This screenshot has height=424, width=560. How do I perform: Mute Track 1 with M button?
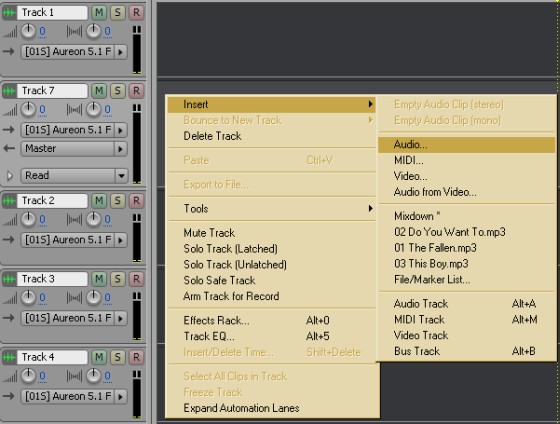pyautogui.click(x=99, y=13)
